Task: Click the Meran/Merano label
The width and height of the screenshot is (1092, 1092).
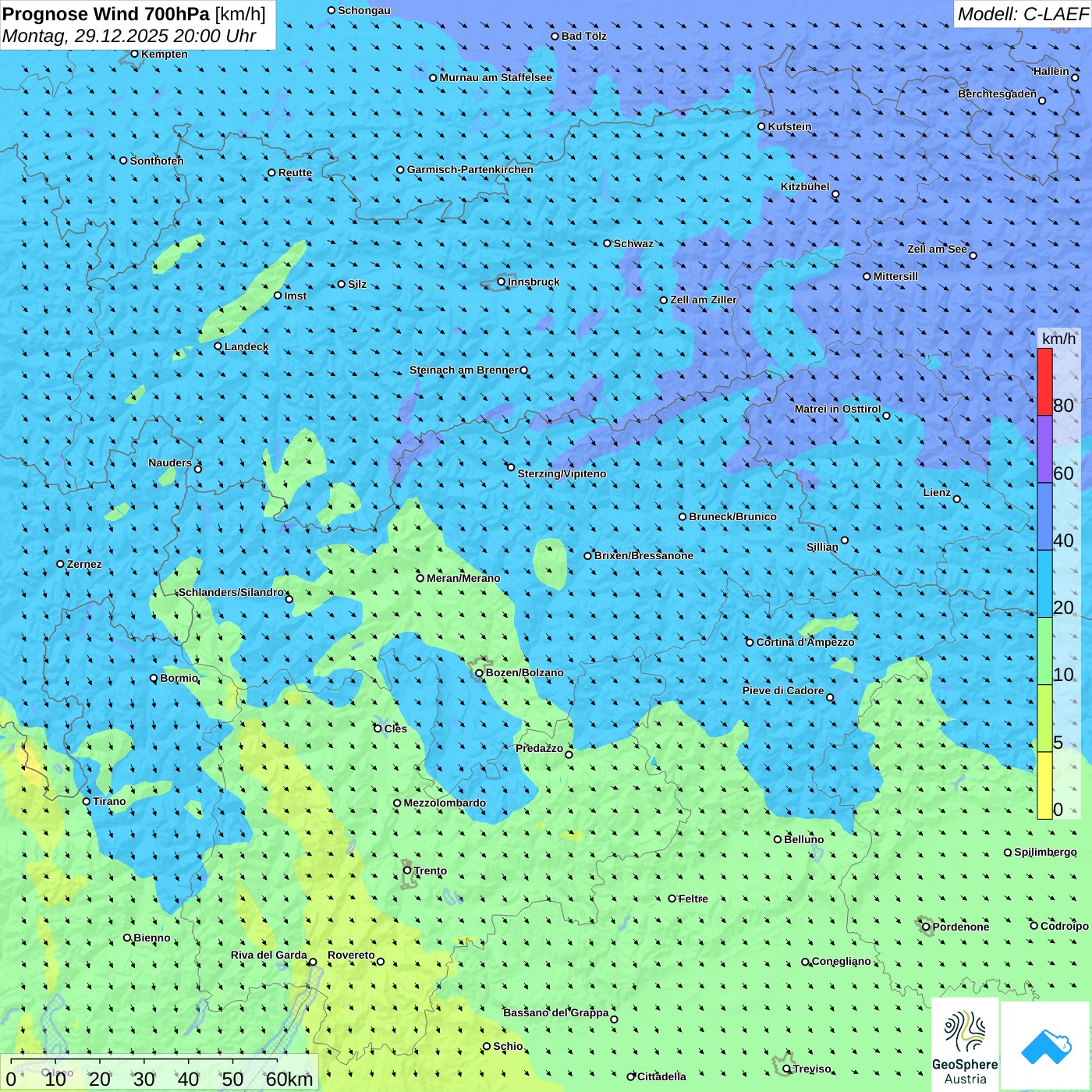Action: (463, 578)
